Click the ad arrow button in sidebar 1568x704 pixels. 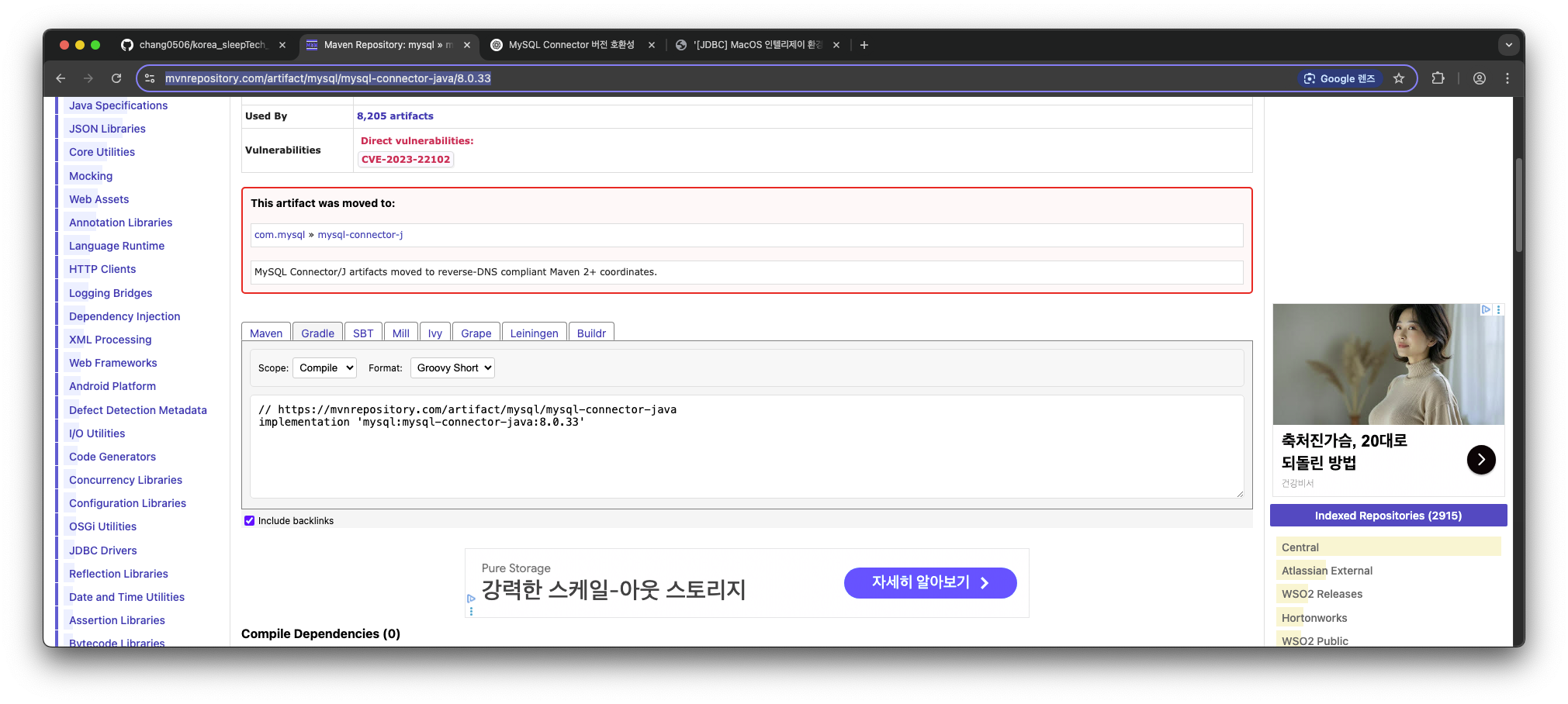click(1481, 460)
